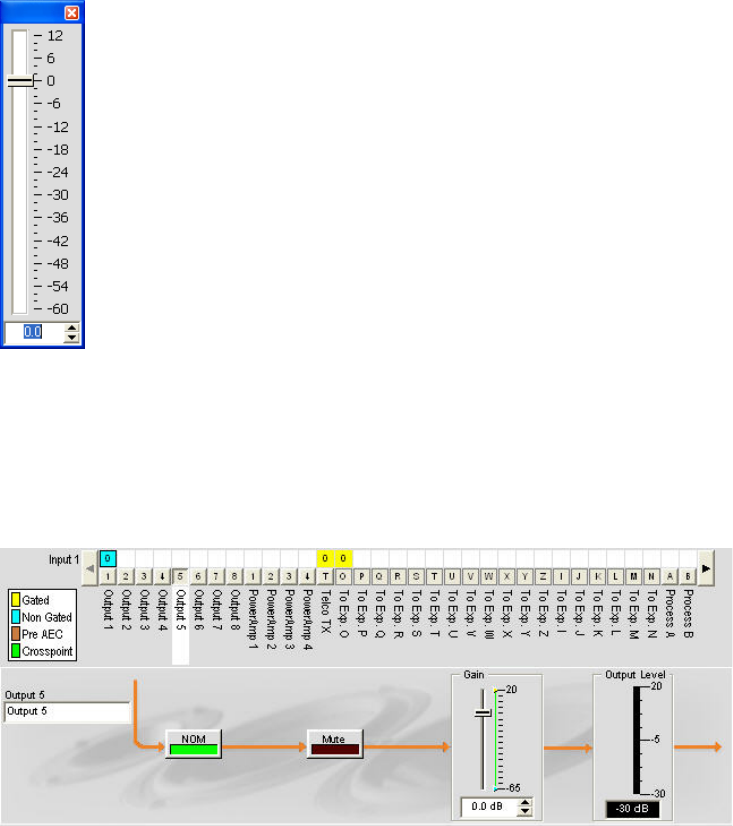Increase the fader popup value with up arrow
The image size is (733, 826).
point(72,328)
